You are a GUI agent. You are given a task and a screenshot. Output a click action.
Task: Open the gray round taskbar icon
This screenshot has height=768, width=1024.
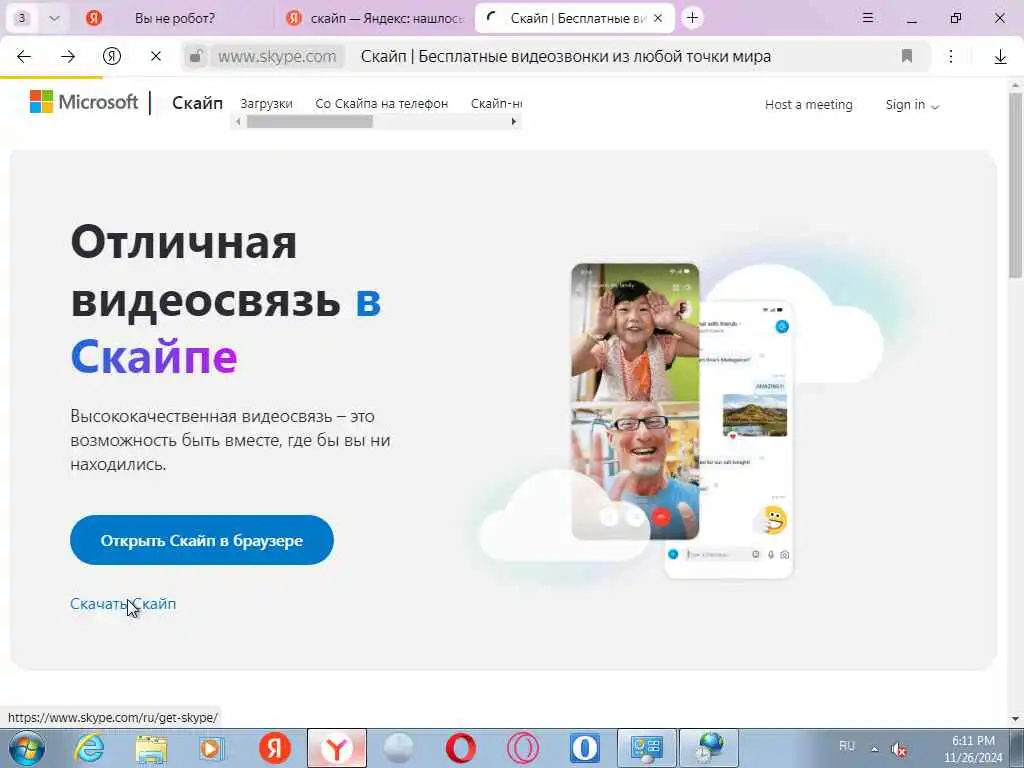pyautogui.click(x=398, y=748)
